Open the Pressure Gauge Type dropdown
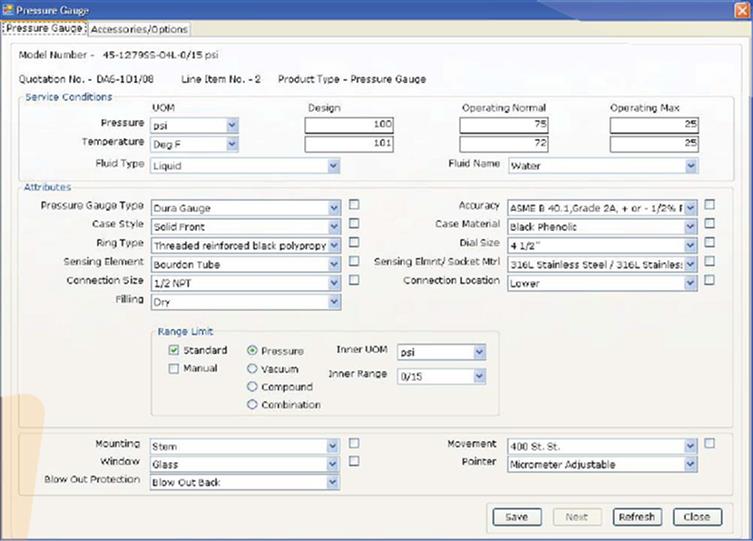This screenshot has width=753, height=541. point(246,208)
